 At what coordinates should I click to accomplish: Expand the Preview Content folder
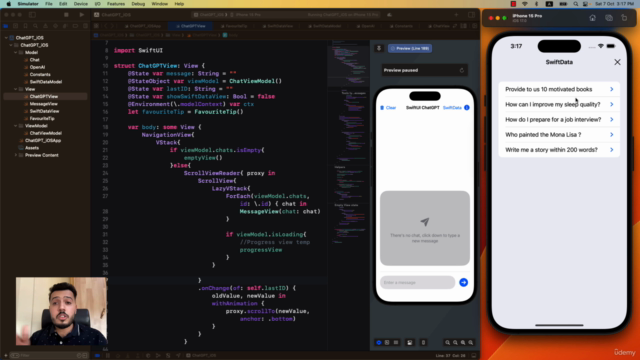[16, 155]
